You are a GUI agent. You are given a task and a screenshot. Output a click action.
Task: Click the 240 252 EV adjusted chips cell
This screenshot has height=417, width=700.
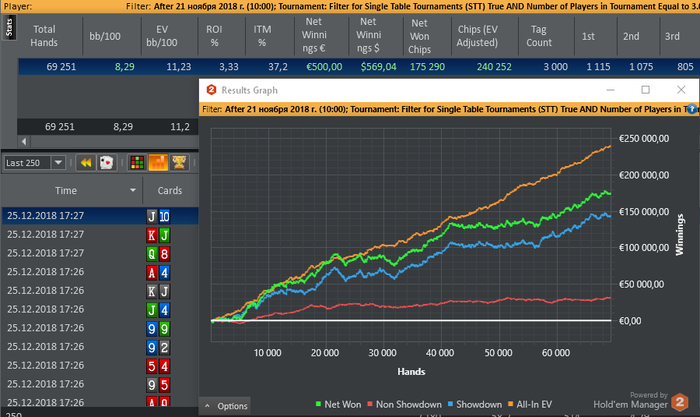point(494,67)
